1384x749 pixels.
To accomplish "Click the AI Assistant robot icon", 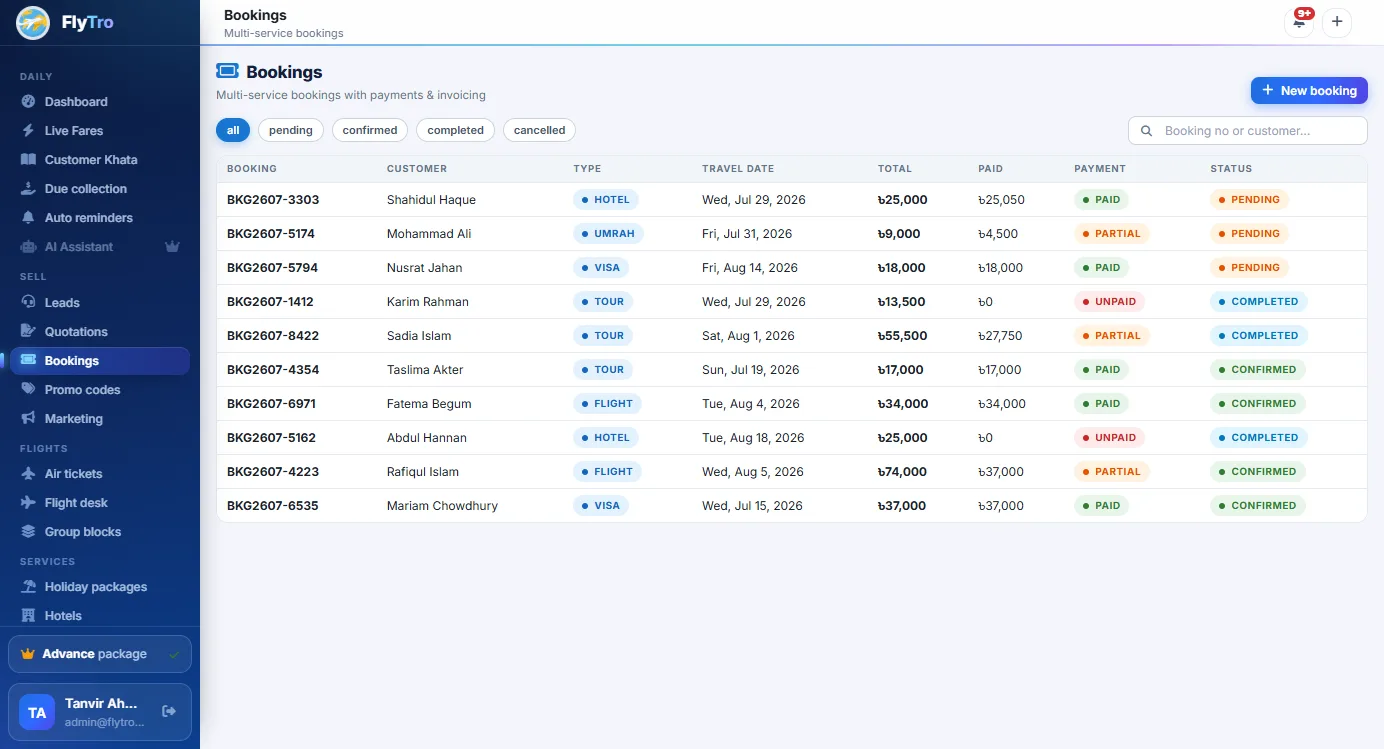I will [x=28, y=247].
